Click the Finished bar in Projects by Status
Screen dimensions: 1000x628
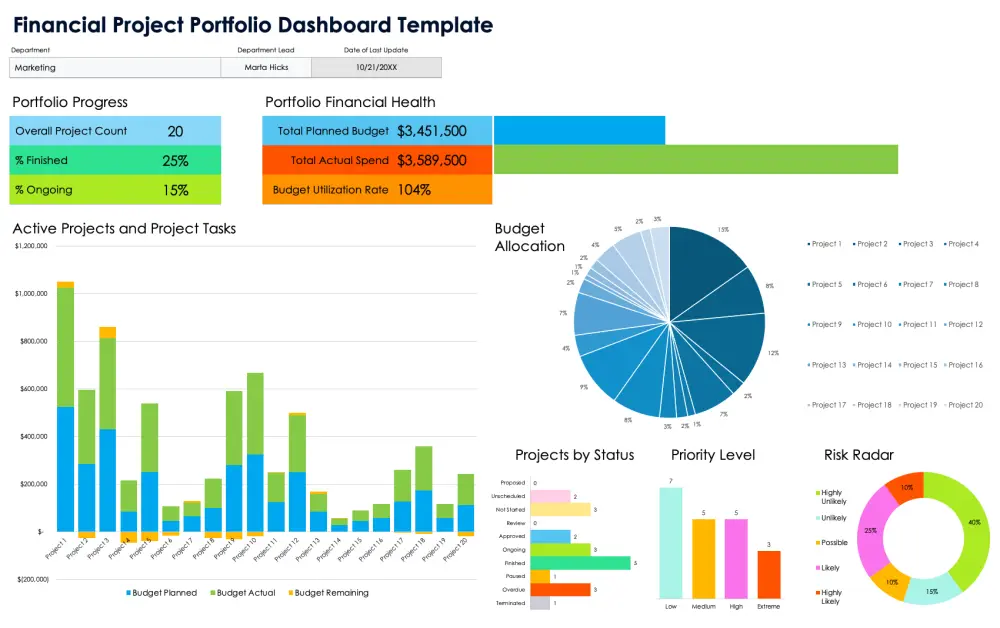click(580, 562)
